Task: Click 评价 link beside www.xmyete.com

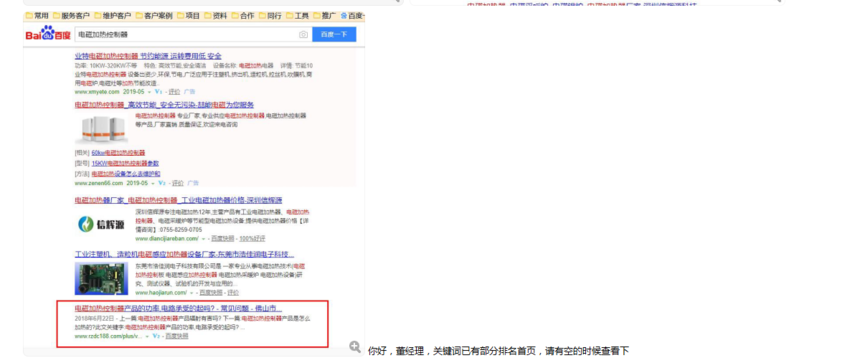Action: tap(174, 92)
